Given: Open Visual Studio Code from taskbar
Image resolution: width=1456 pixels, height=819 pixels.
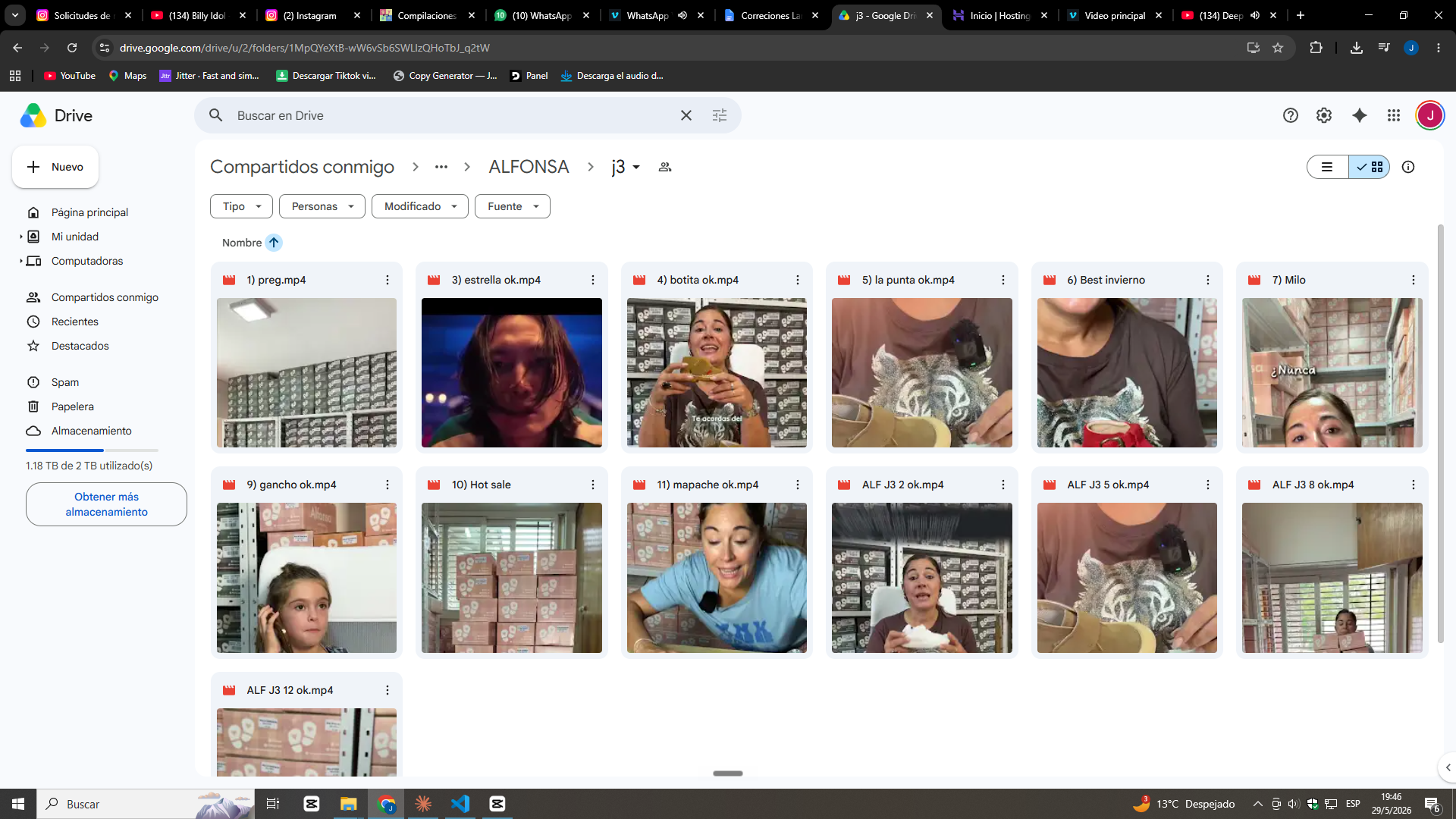Looking at the screenshot, I should click(x=460, y=804).
